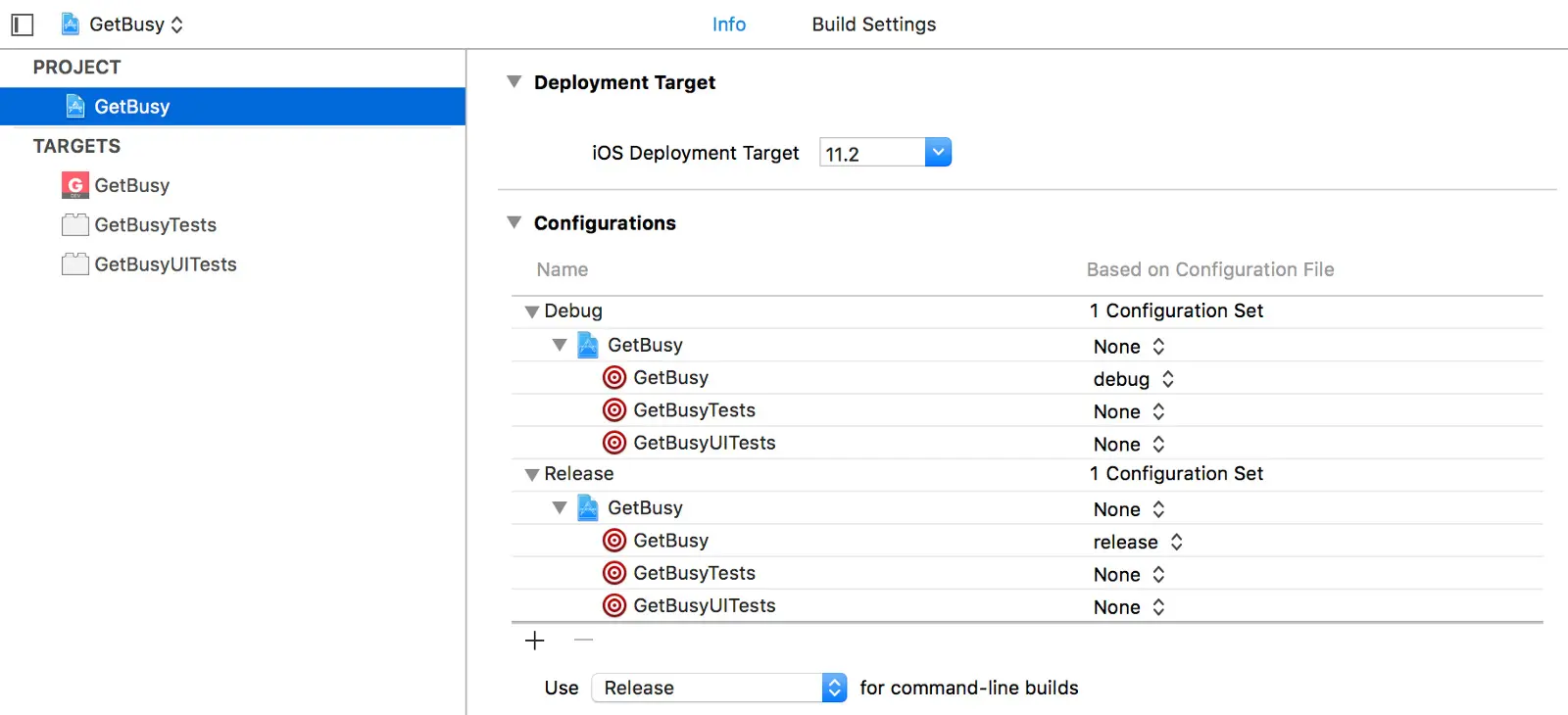Click the GetBusyTests target icon under Release
Viewport: 1568px width, 715px height.
pyautogui.click(x=614, y=573)
